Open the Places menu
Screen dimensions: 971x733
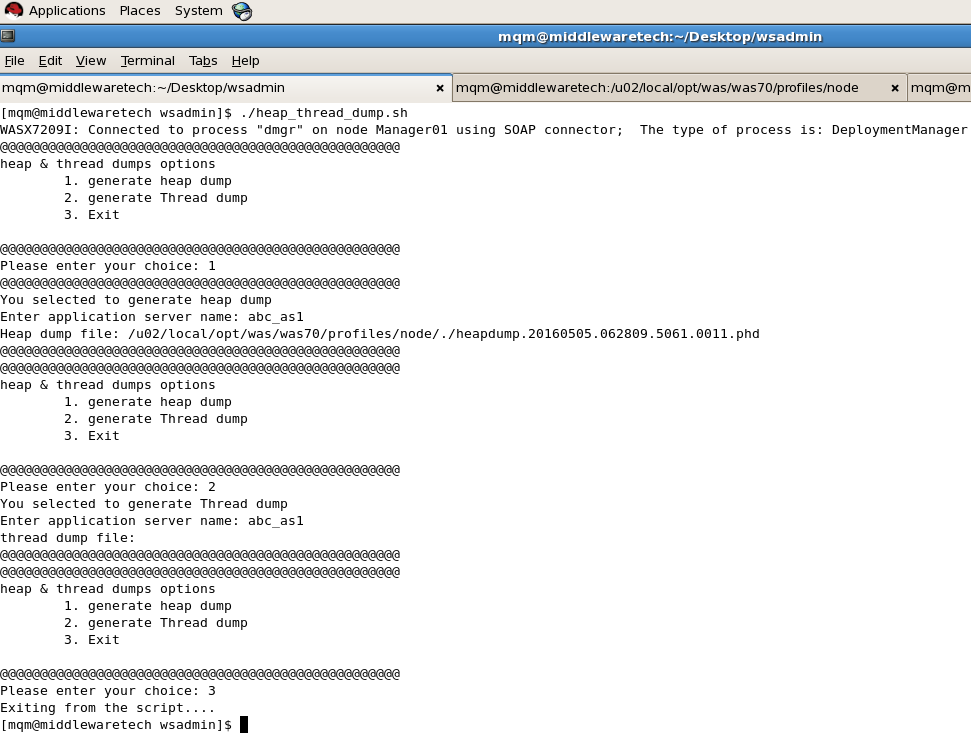click(x=139, y=10)
